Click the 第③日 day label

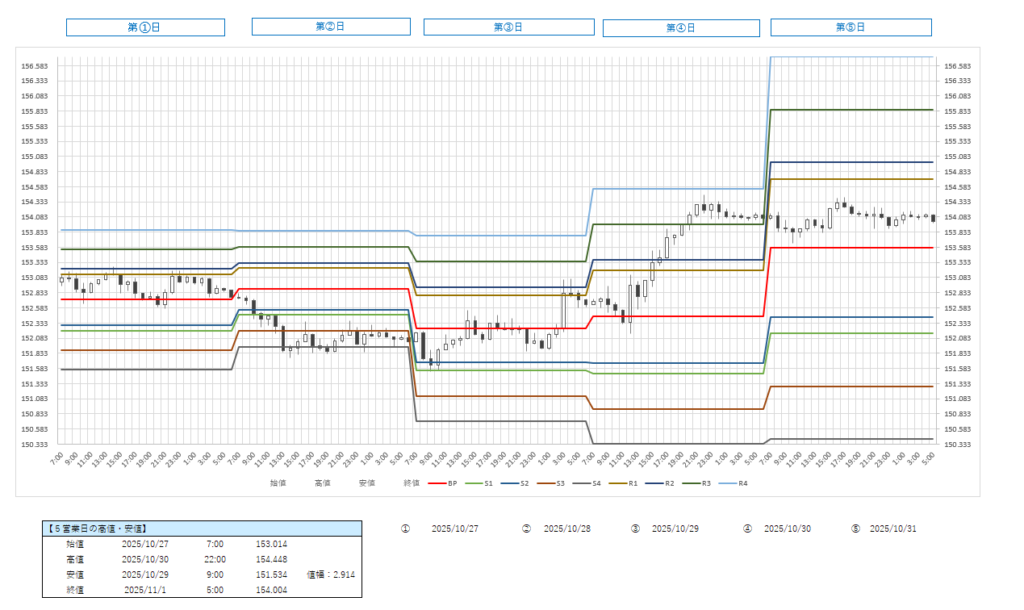(508, 27)
